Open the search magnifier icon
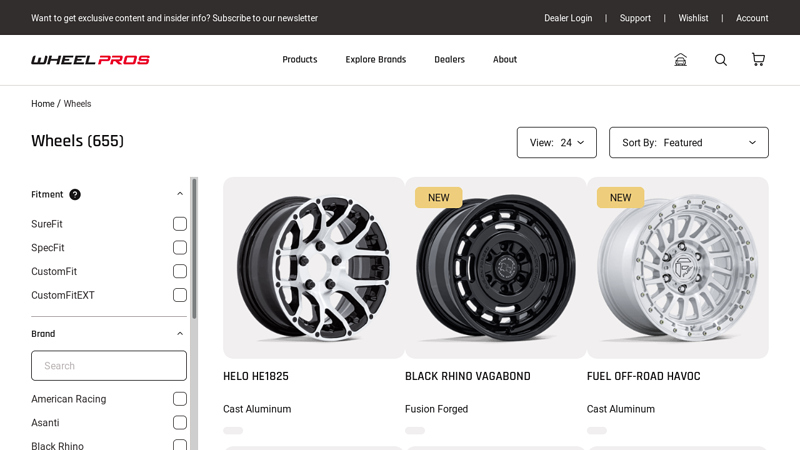 (x=720, y=60)
